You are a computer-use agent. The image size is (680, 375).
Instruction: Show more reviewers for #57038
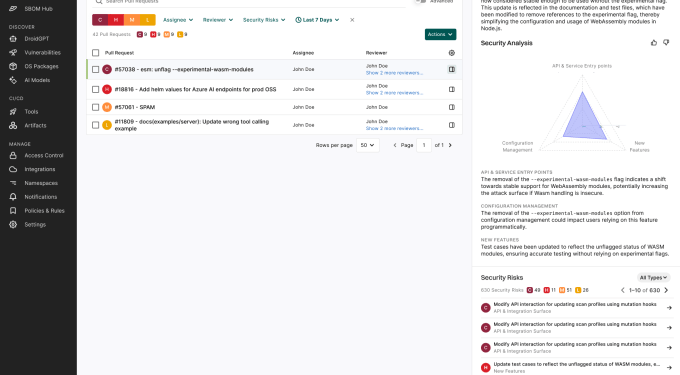pyautogui.click(x=394, y=73)
